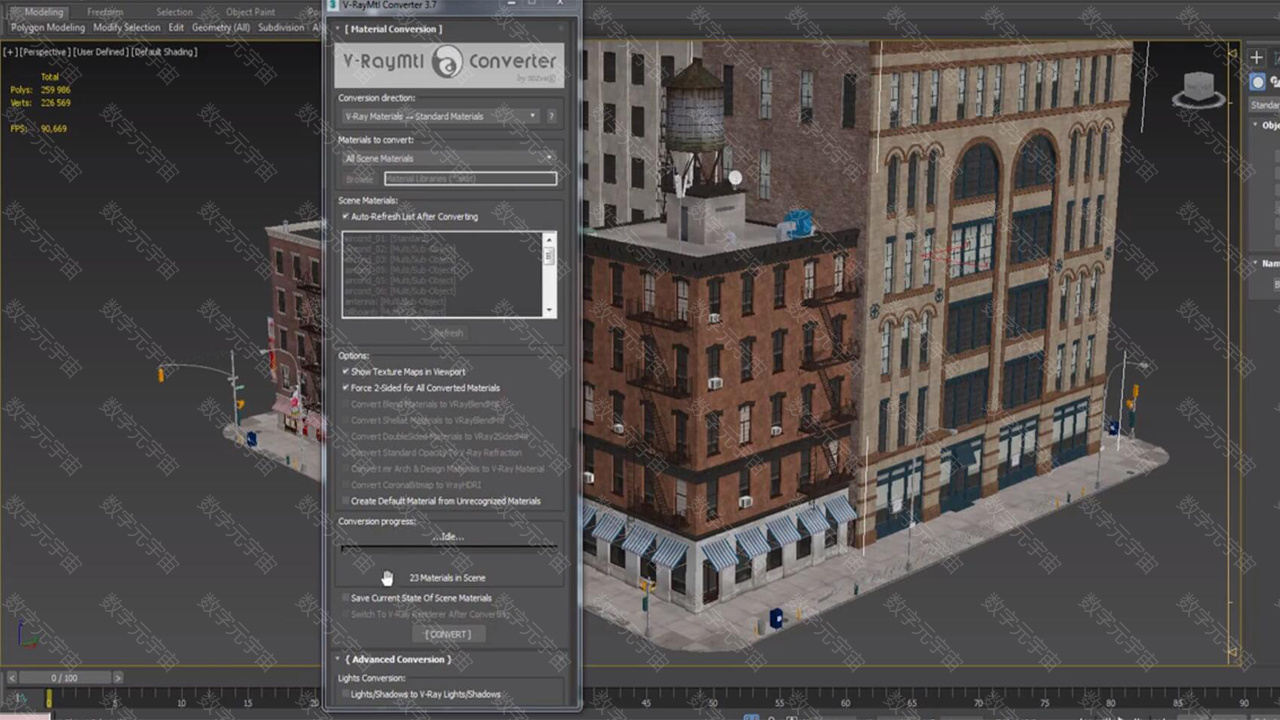Open the Geometry (All) panel menu
This screenshot has height=720, width=1280.
[x=221, y=28]
